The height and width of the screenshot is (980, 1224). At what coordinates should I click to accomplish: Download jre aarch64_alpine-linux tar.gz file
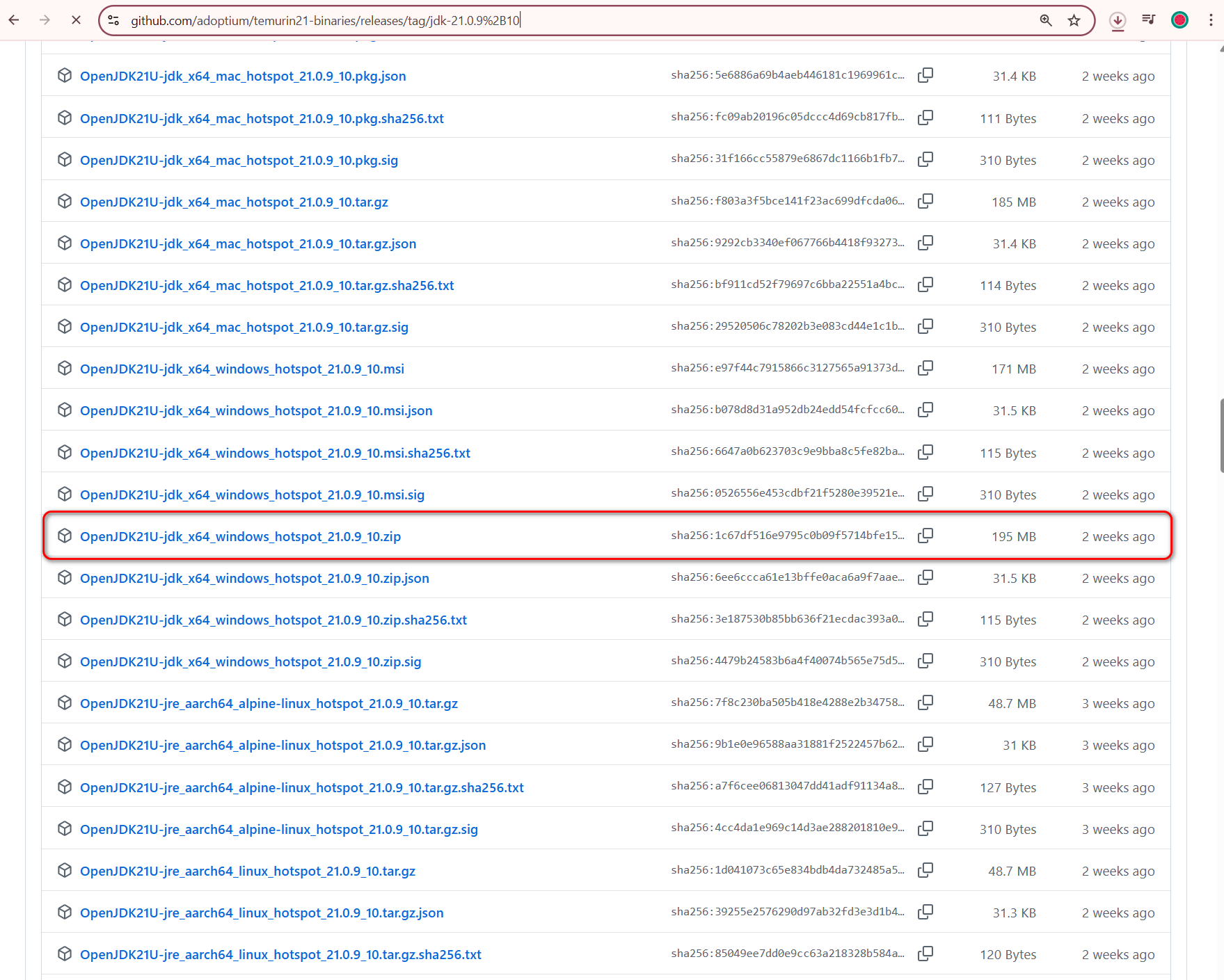click(269, 704)
